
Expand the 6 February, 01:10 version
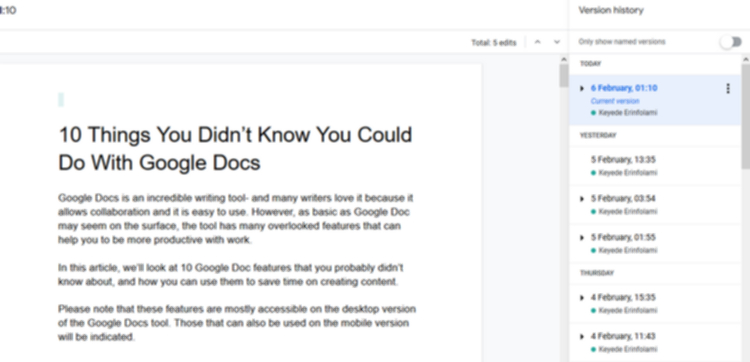[x=582, y=88]
